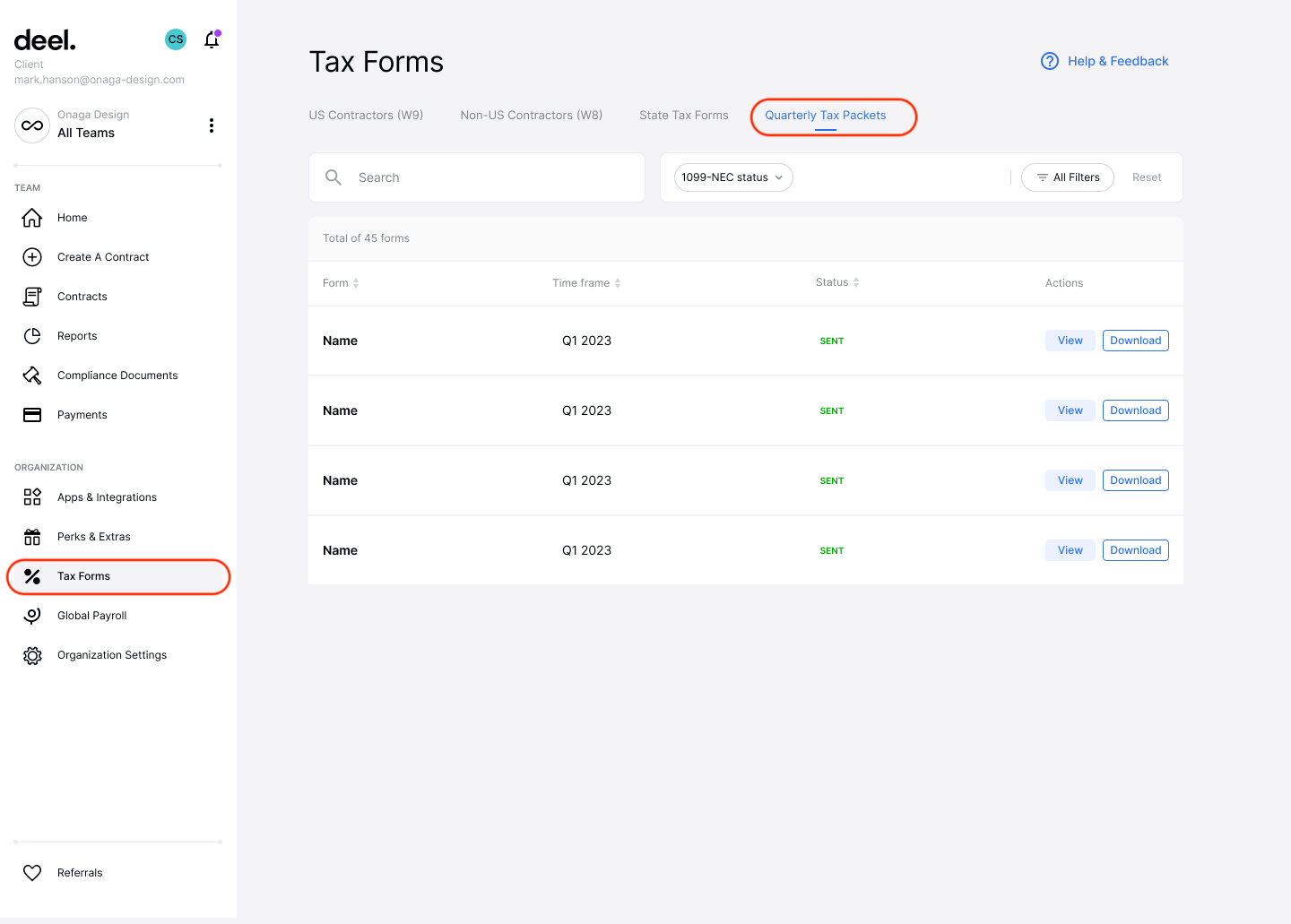Viewport: 1291px width, 924px height.
Task: Click inside the Search field
Action: (x=476, y=177)
